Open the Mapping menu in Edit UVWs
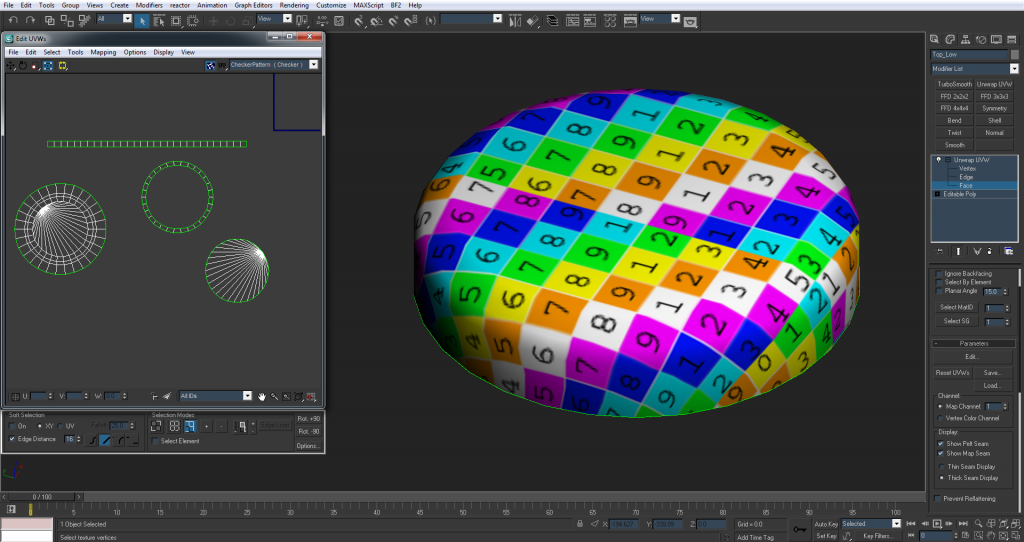 point(103,52)
